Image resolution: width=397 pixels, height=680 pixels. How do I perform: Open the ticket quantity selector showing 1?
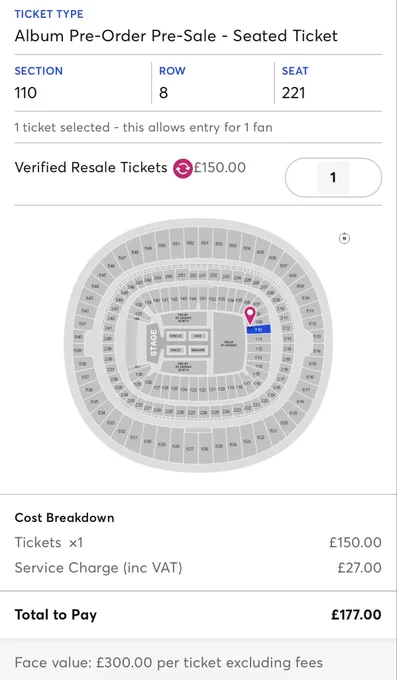point(333,177)
